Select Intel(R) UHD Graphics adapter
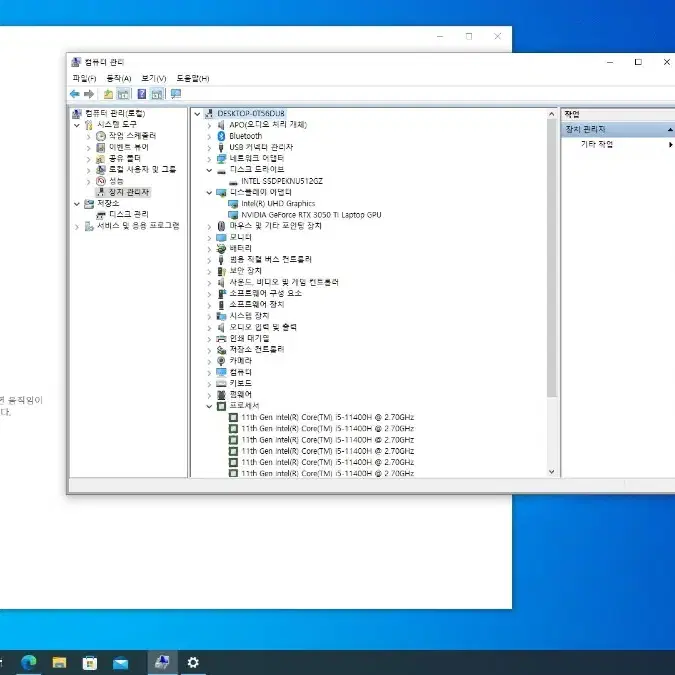This screenshot has height=675, width=675. (278, 204)
